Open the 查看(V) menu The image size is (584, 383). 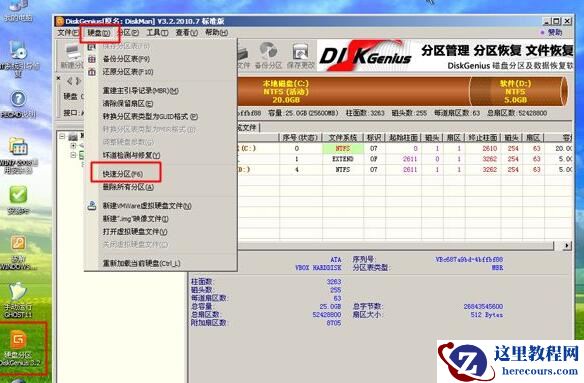187,33
